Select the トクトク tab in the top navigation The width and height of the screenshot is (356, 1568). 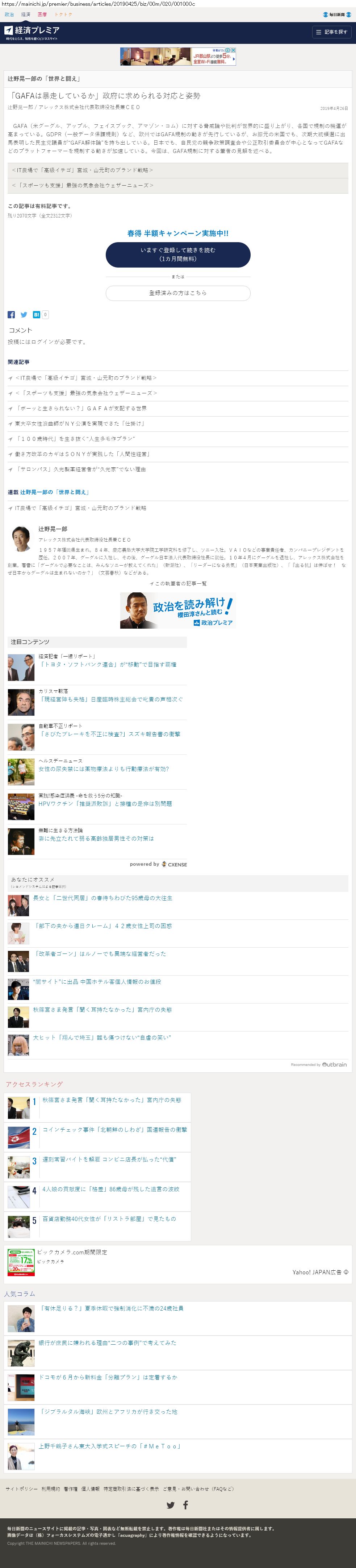pos(63,15)
